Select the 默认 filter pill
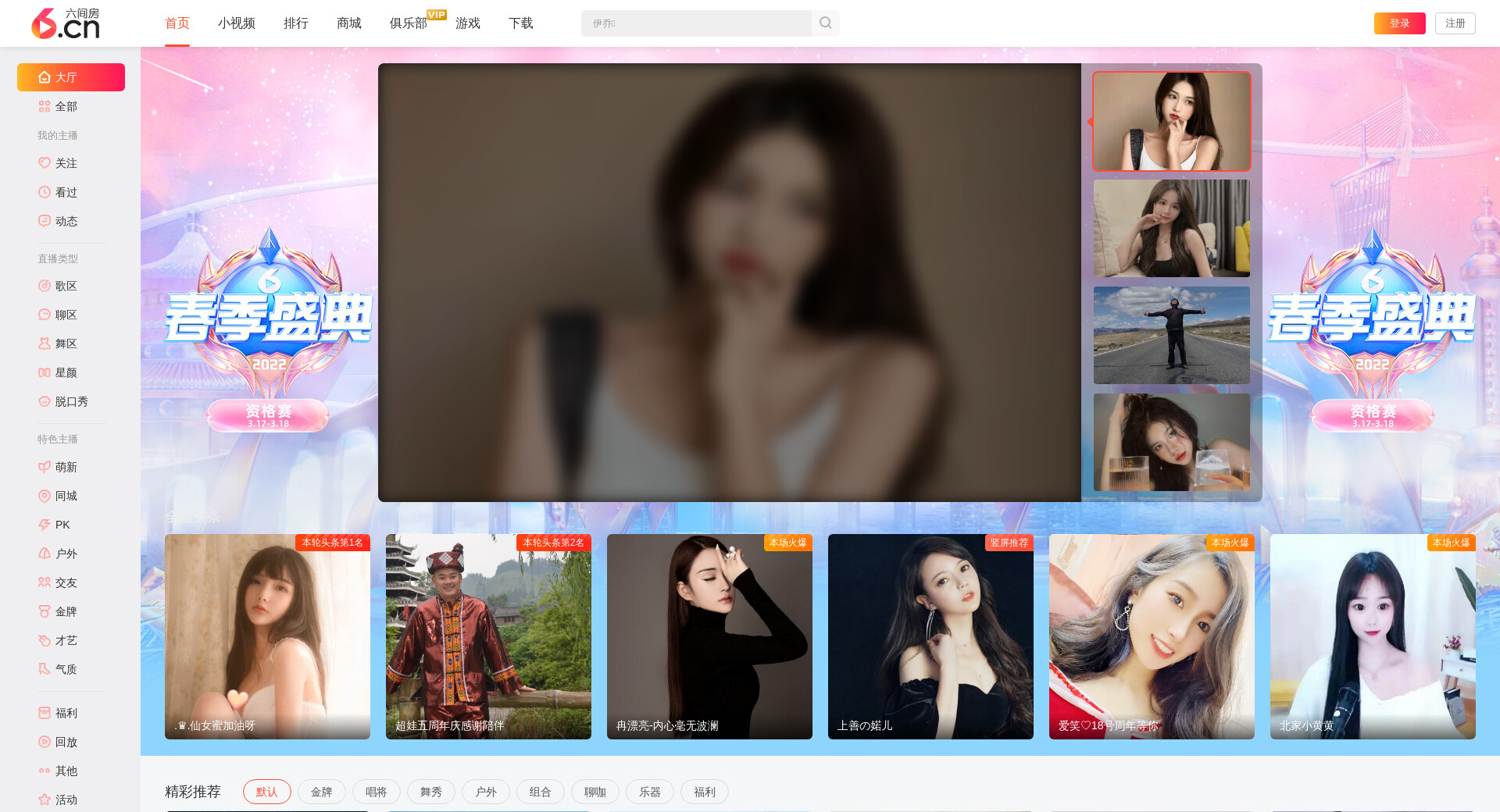 pos(266,792)
